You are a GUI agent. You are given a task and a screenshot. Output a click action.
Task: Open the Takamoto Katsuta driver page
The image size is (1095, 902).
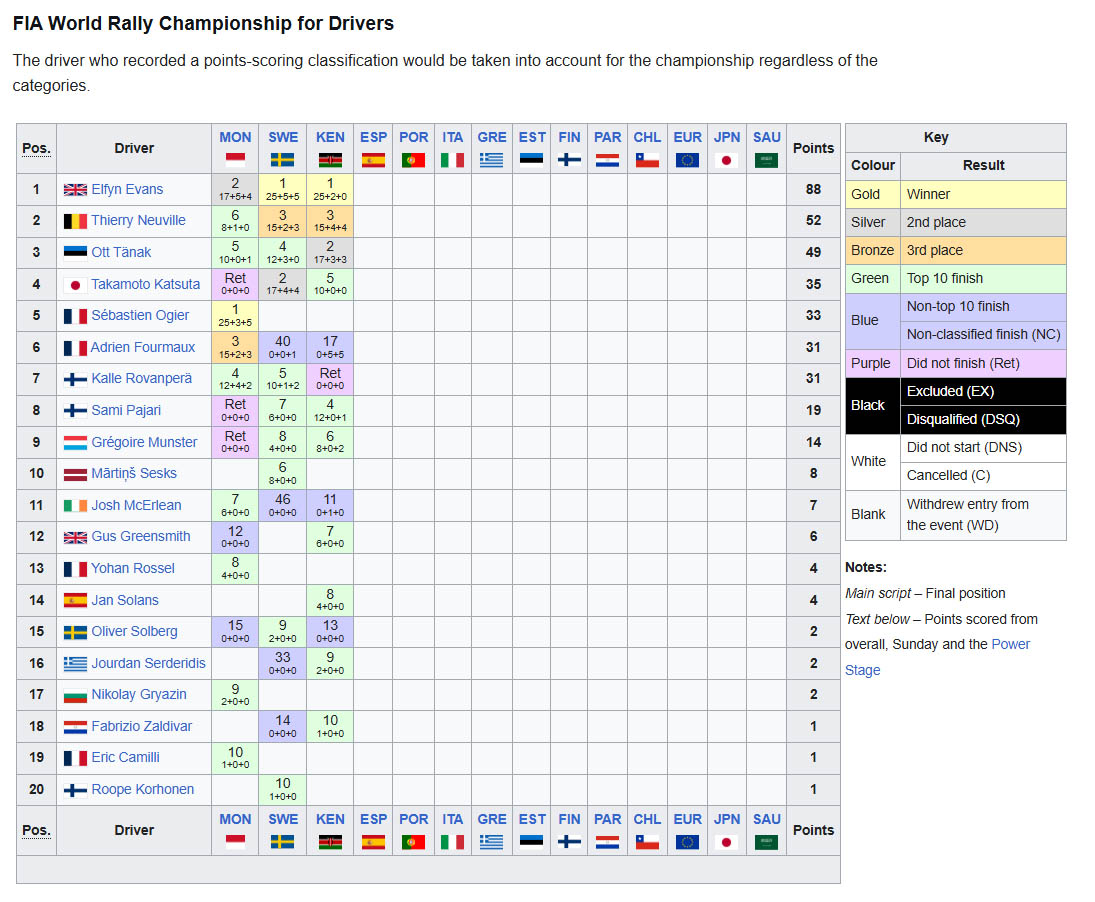click(145, 283)
